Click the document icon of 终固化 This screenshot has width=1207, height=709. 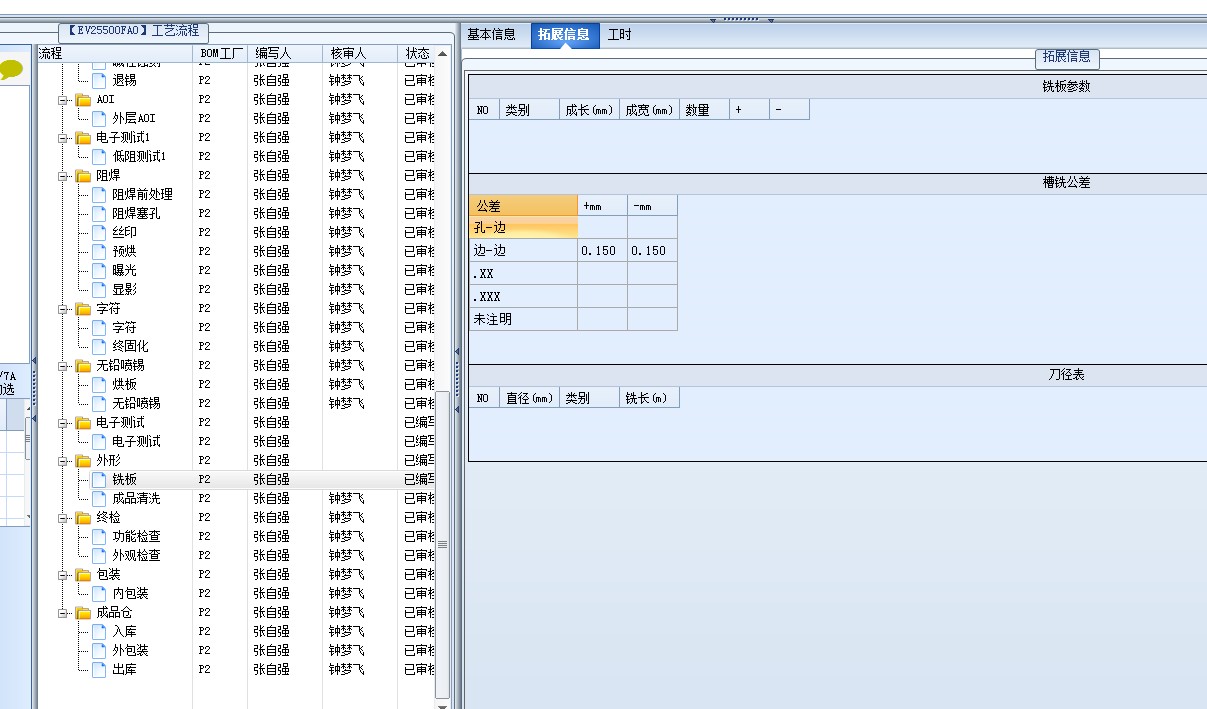pyautogui.click(x=99, y=346)
